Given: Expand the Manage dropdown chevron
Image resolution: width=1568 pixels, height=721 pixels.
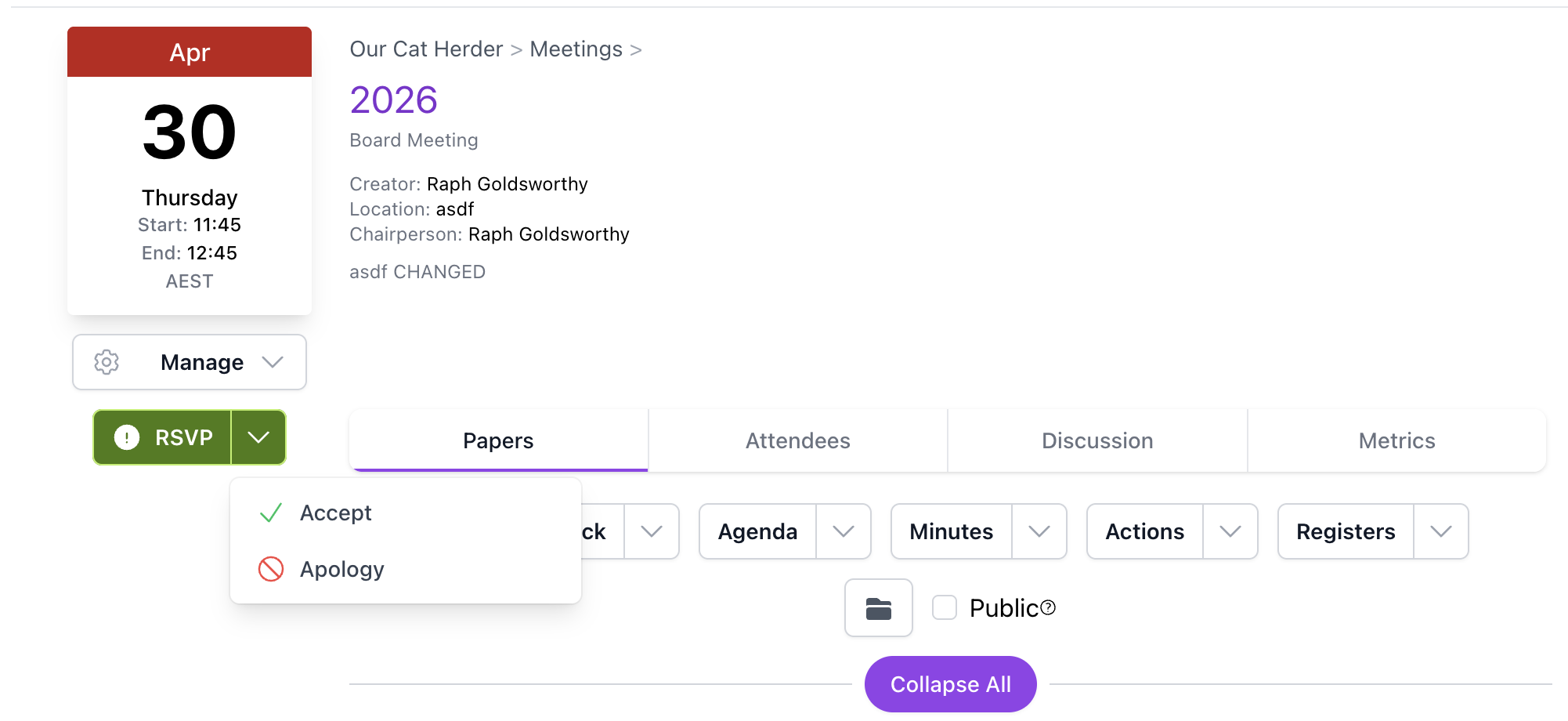Looking at the screenshot, I should tap(272, 361).
